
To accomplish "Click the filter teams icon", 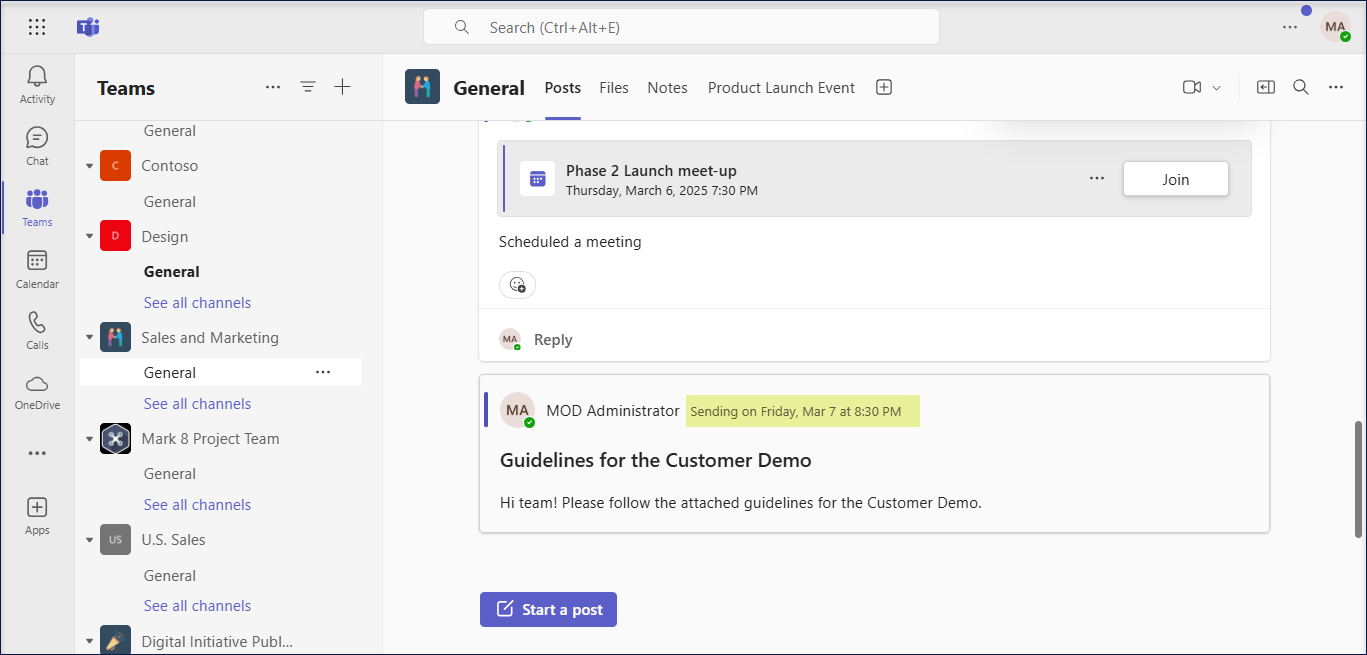I will 308,87.
